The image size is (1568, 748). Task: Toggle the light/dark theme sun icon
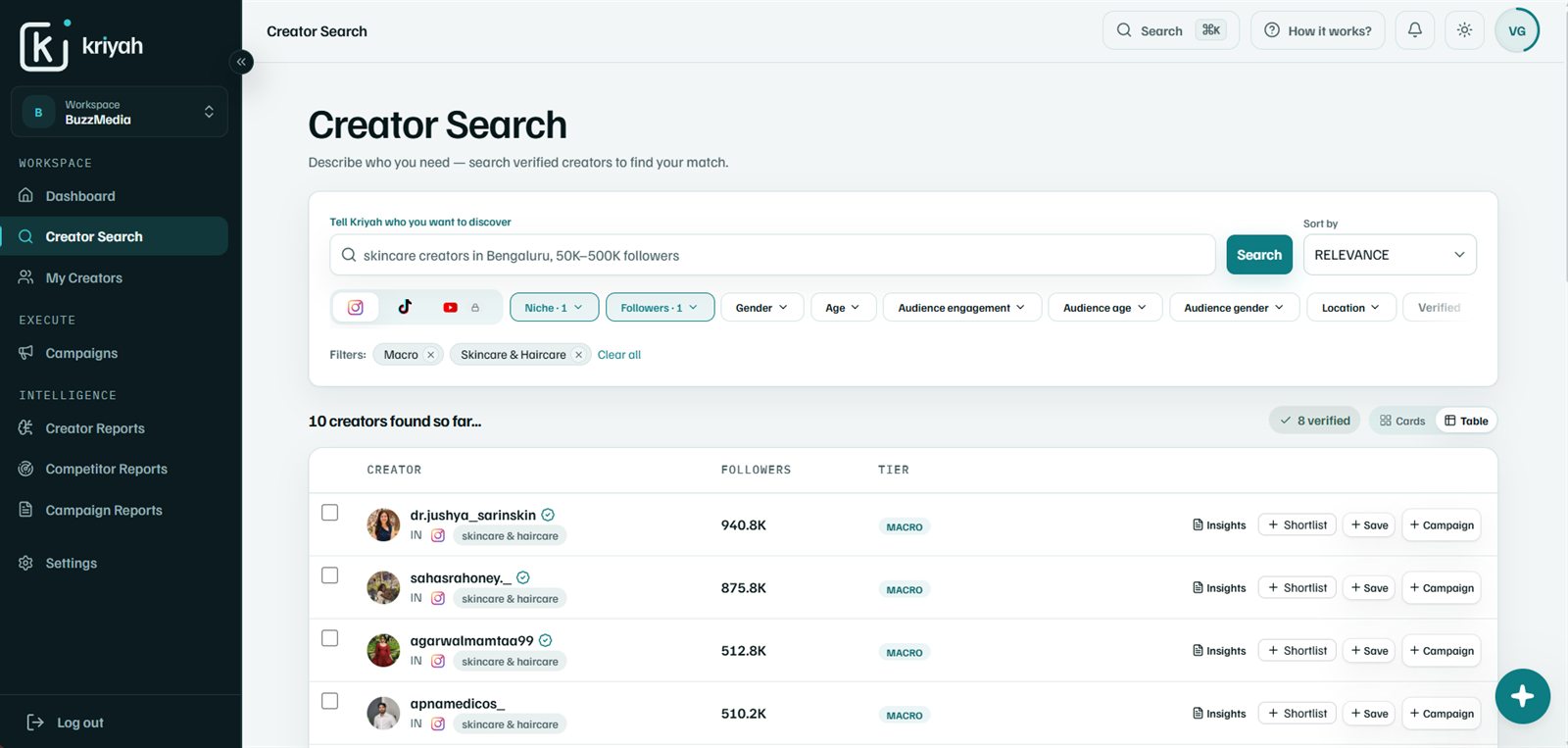click(1464, 30)
